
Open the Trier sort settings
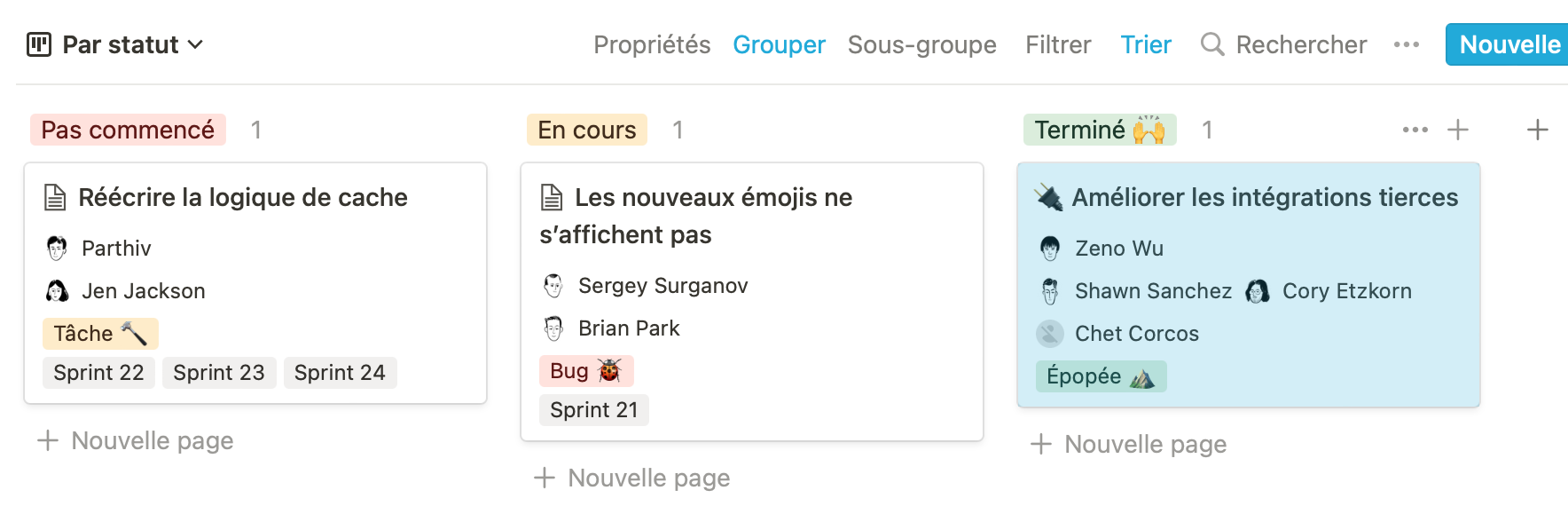click(1146, 44)
